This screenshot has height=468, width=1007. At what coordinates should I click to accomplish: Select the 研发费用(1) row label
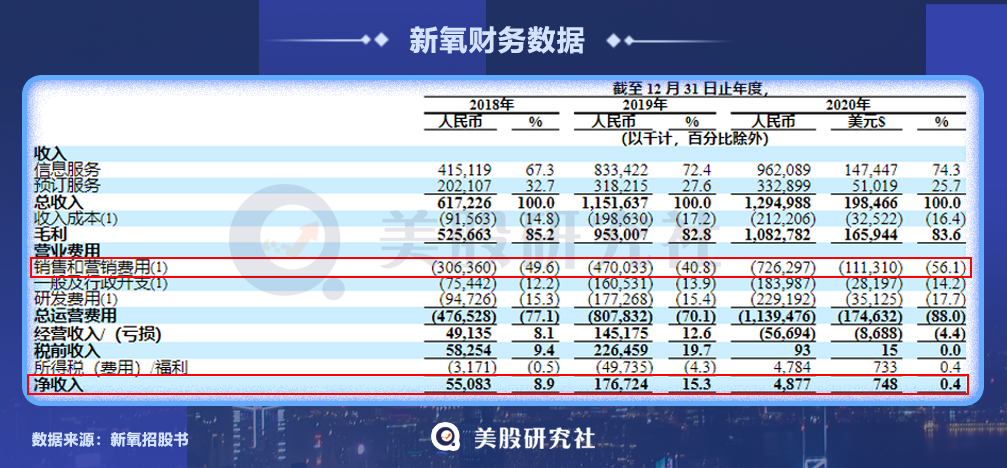[76, 299]
